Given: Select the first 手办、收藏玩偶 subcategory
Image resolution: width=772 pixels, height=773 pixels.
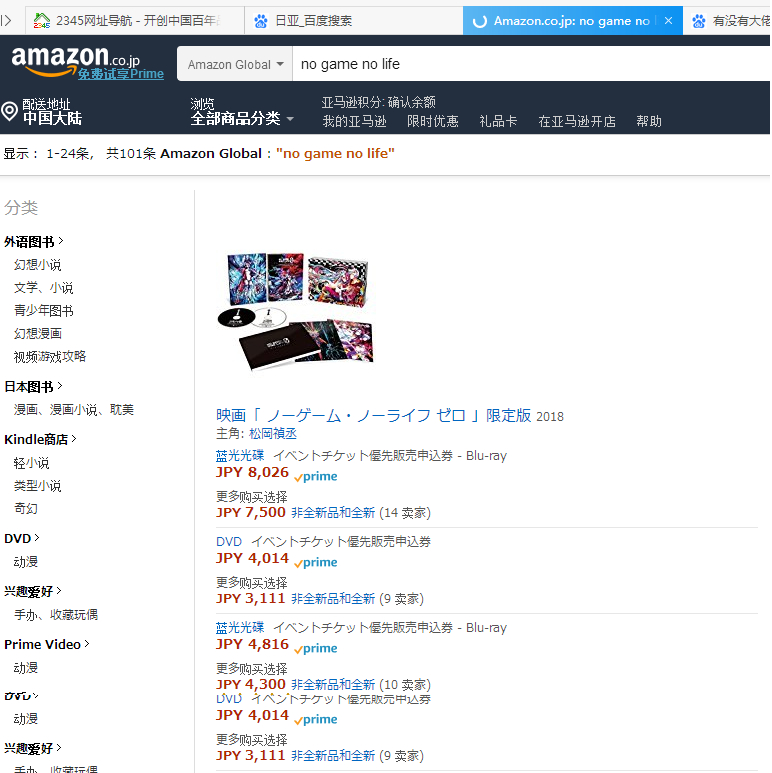Looking at the screenshot, I should [x=56, y=615].
